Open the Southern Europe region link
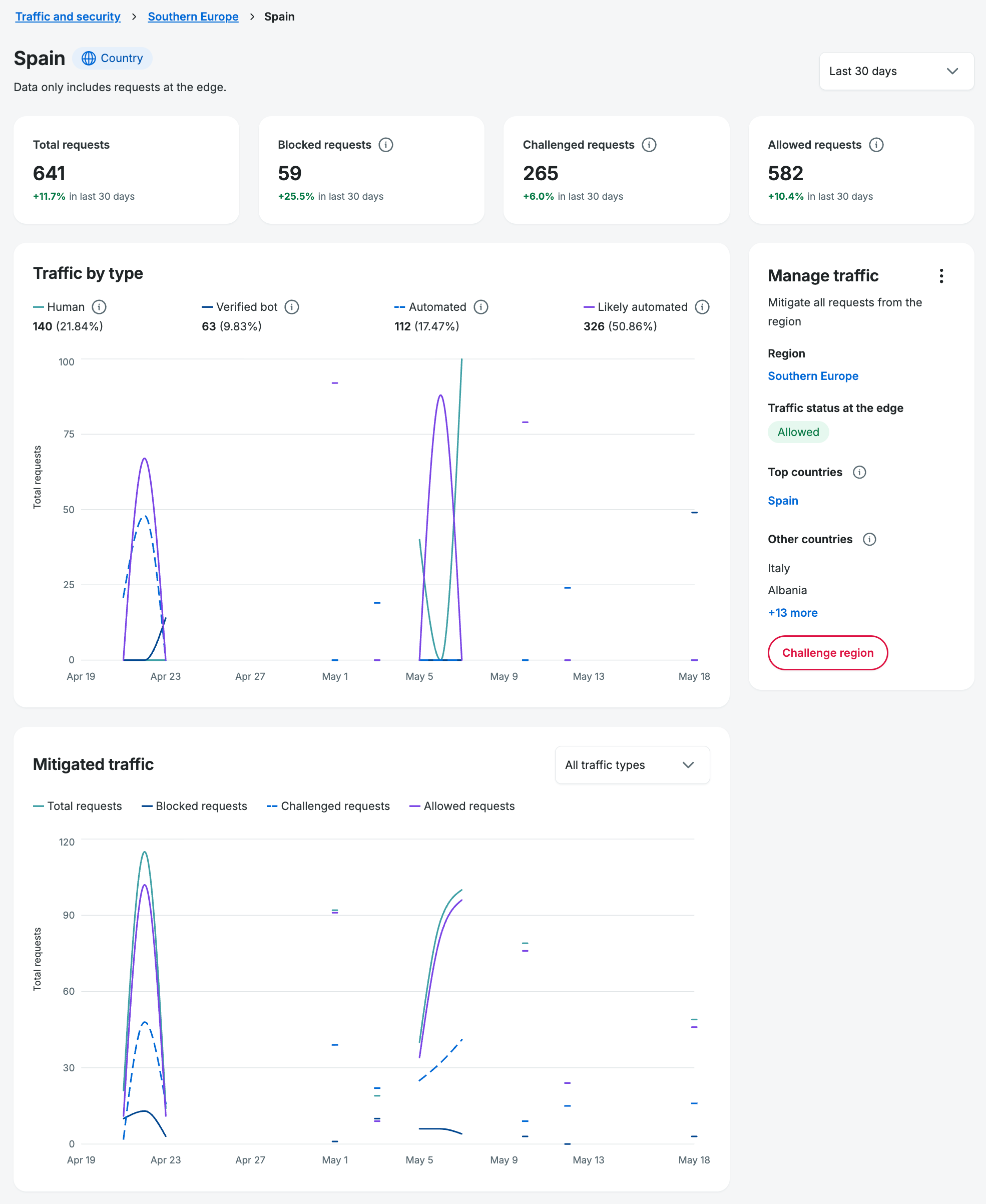Viewport: 986px width, 1204px height. coord(812,375)
